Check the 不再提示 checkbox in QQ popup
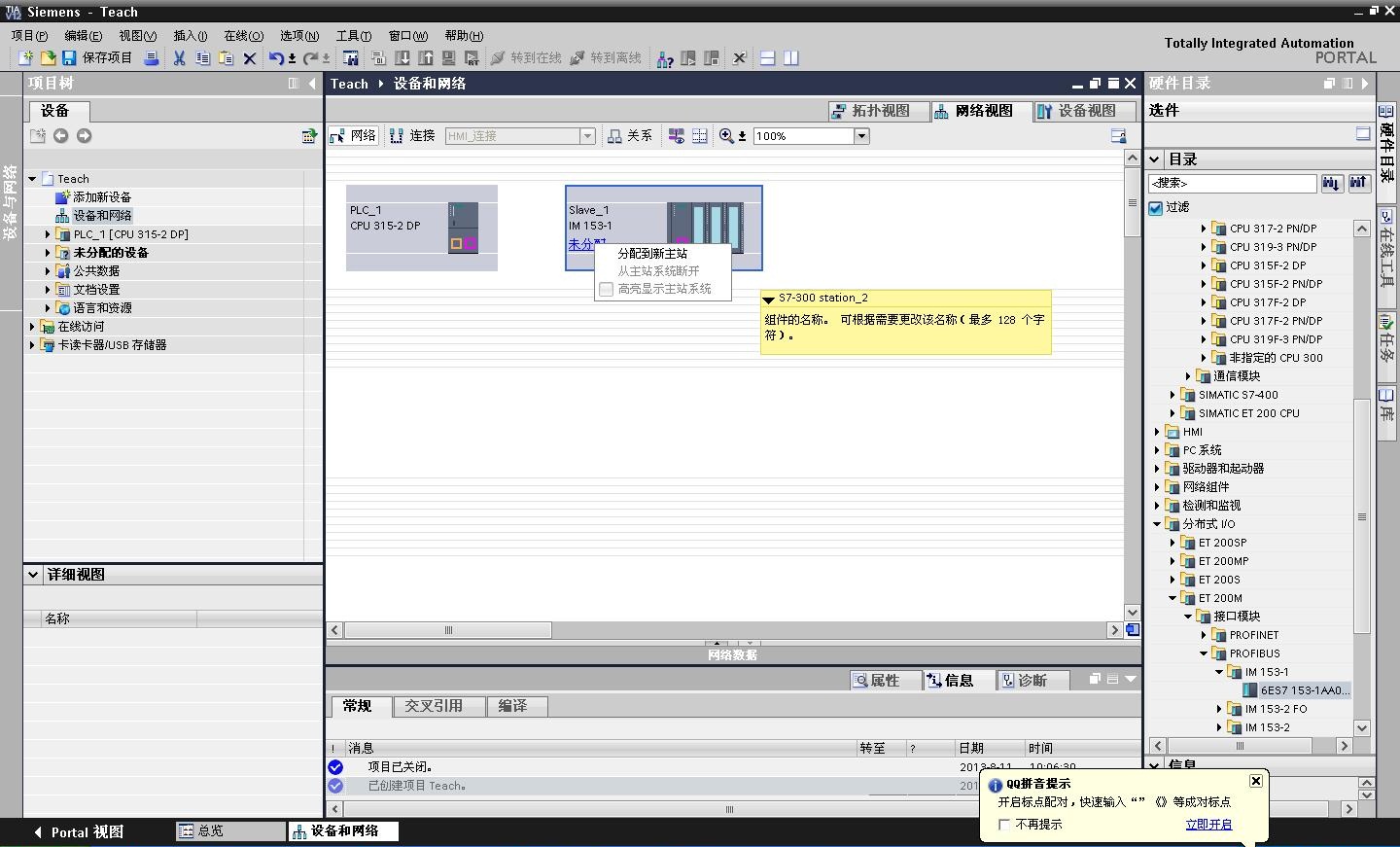This screenshot has width=1400, height=847. point(1004,825)
